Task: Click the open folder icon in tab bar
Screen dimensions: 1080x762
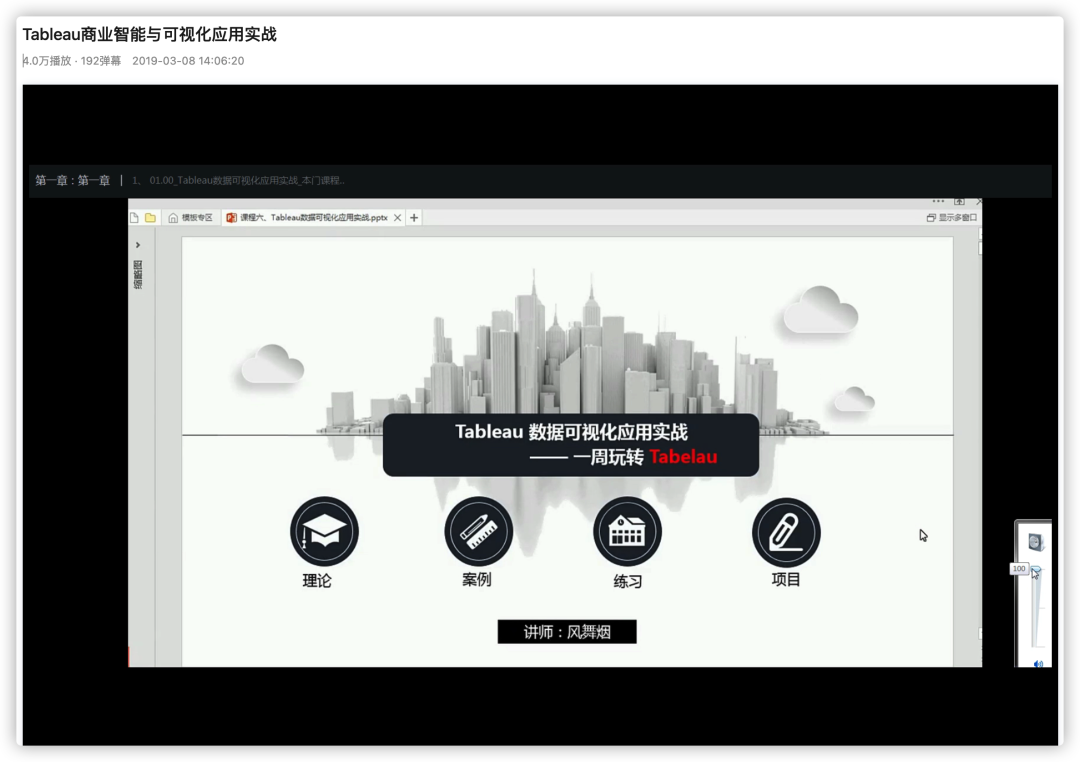Action: (x=150, y=216)
